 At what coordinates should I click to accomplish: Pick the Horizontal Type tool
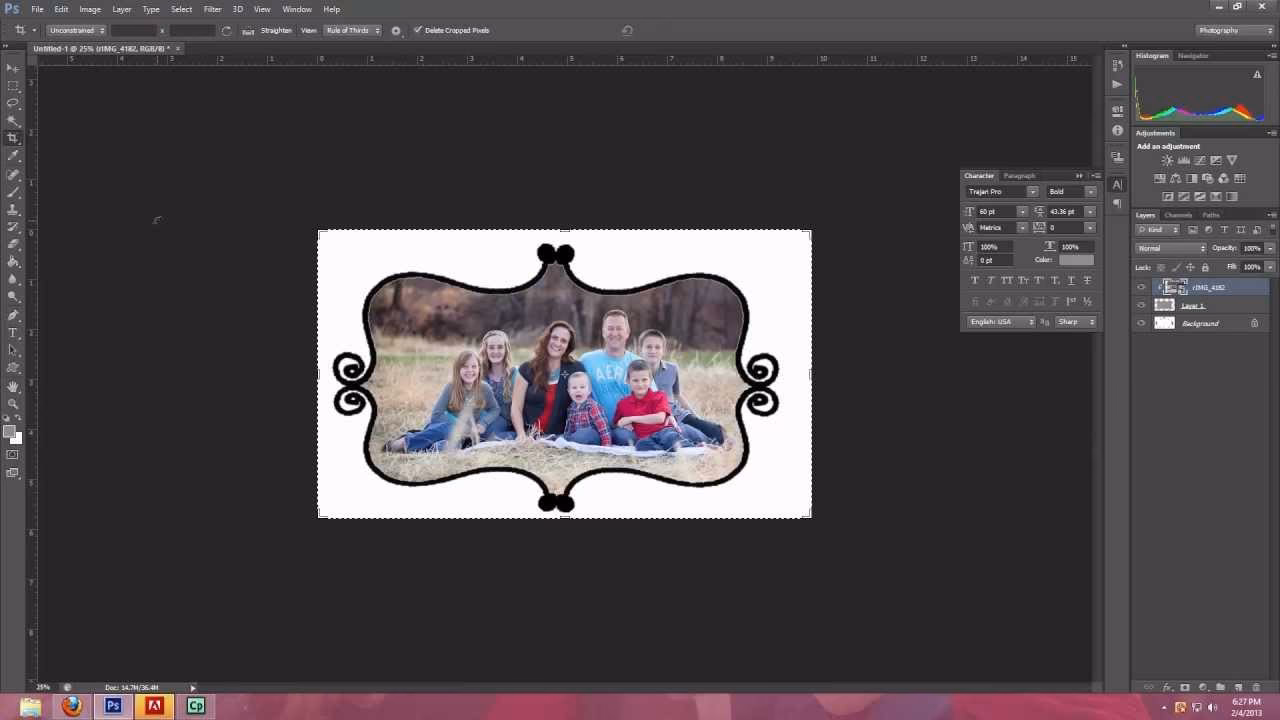(x=12, y=332)
